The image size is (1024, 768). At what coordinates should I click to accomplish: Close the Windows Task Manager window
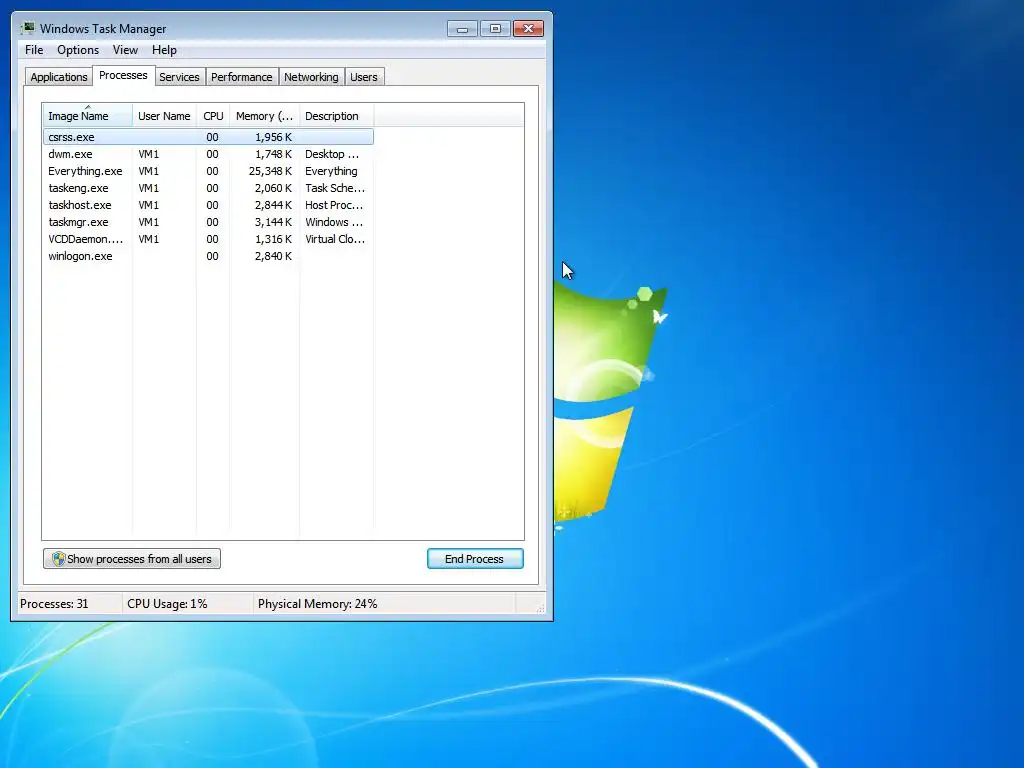[528, 29]
